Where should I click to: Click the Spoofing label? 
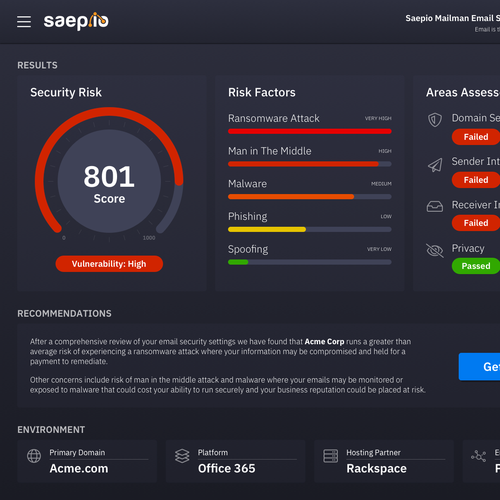[x=248, y=249]
